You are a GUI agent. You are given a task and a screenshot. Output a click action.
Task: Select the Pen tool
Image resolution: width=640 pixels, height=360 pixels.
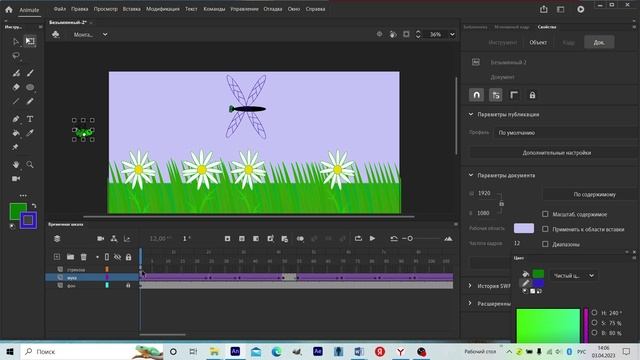point(16,119)
